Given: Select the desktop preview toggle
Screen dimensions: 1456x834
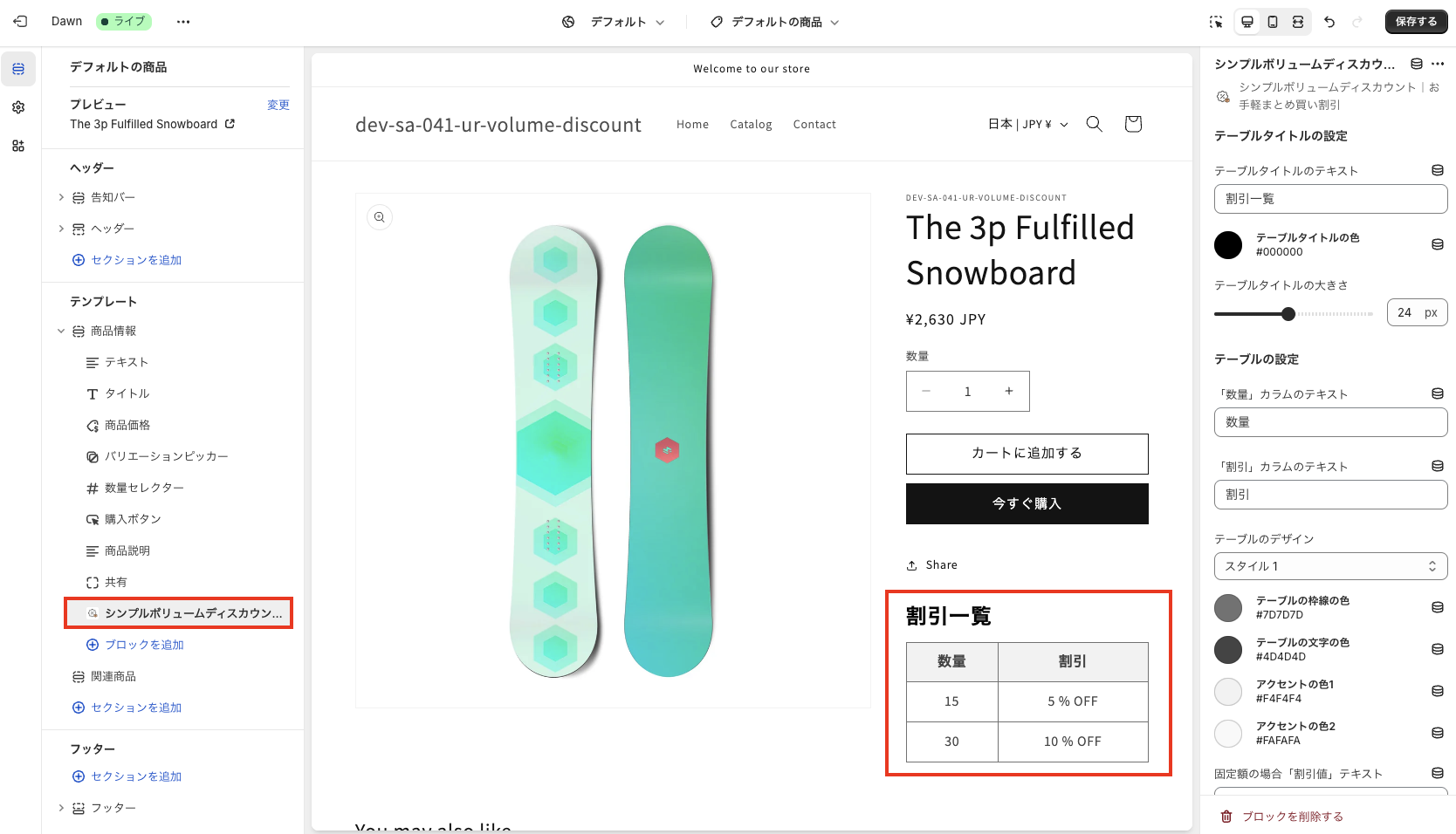Looking at the screenshot, I should pyautogui.click(x=1247, y=22).
